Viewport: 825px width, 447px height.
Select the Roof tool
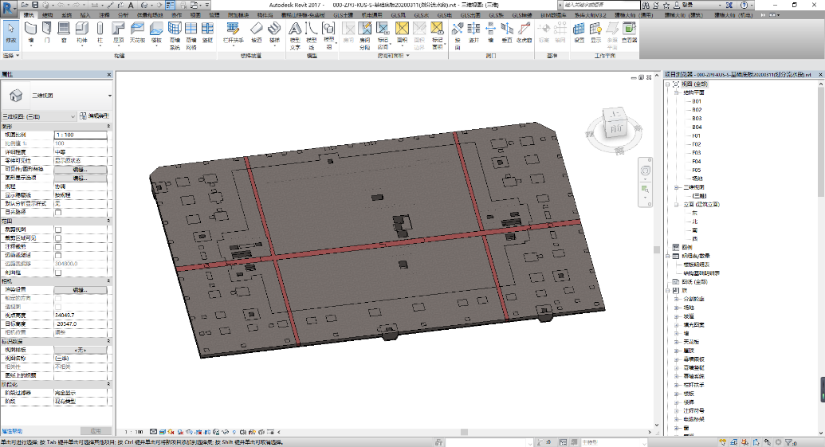[x=118, y=33]
